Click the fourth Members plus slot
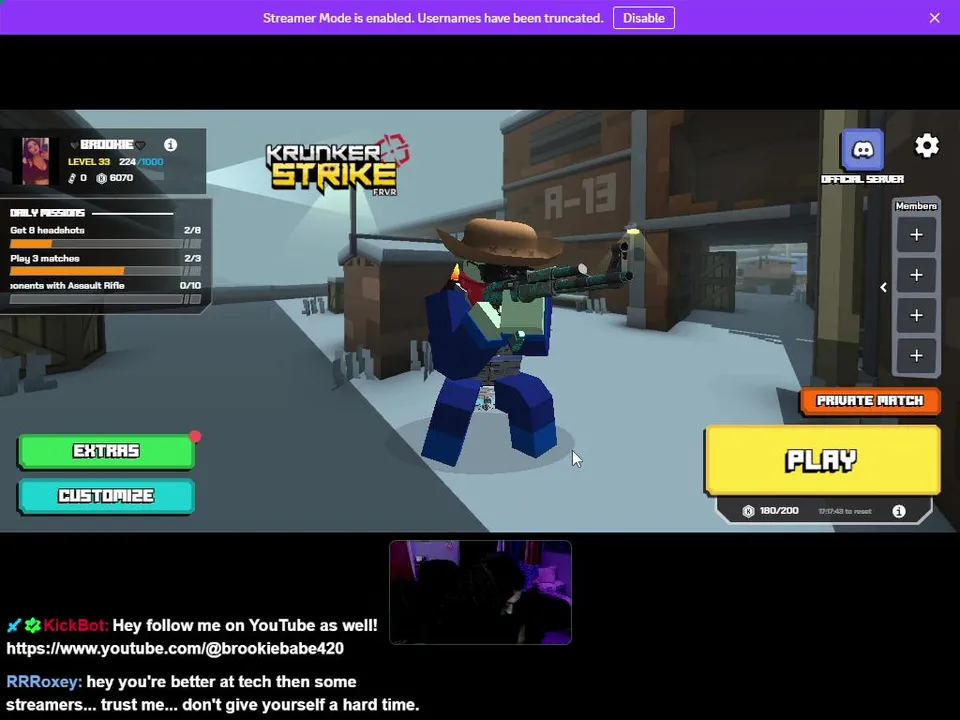Image resolution: width=960 pixels, height=720 pixels. pos(916,356)
